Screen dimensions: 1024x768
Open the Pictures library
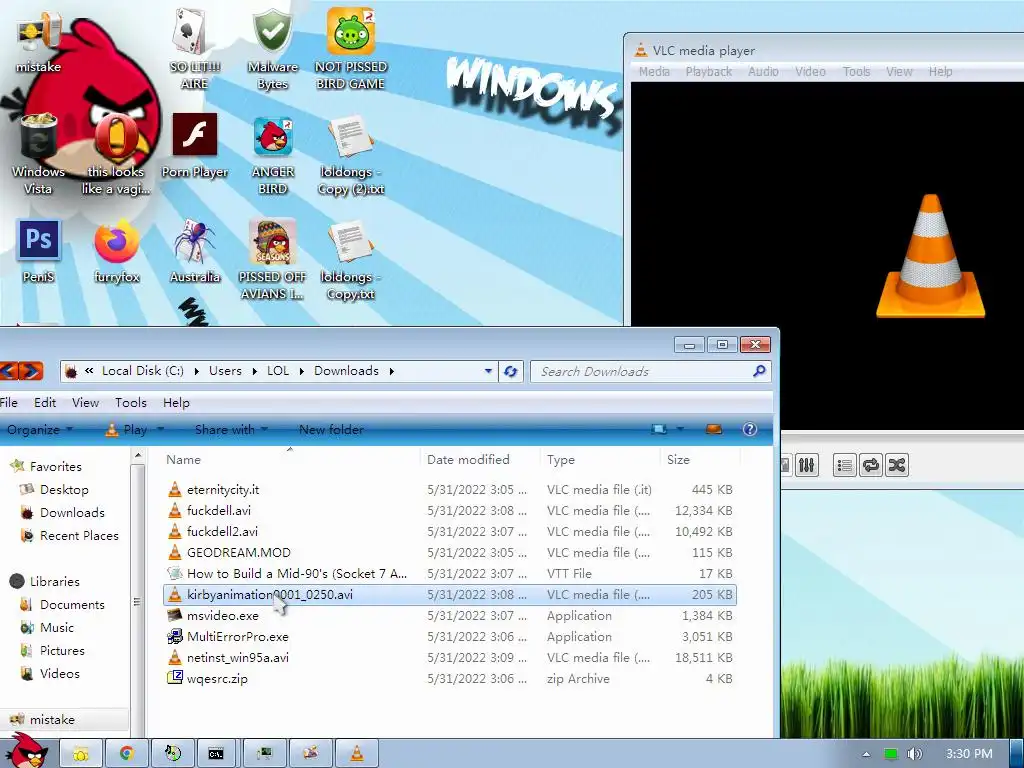coord(53,650)
